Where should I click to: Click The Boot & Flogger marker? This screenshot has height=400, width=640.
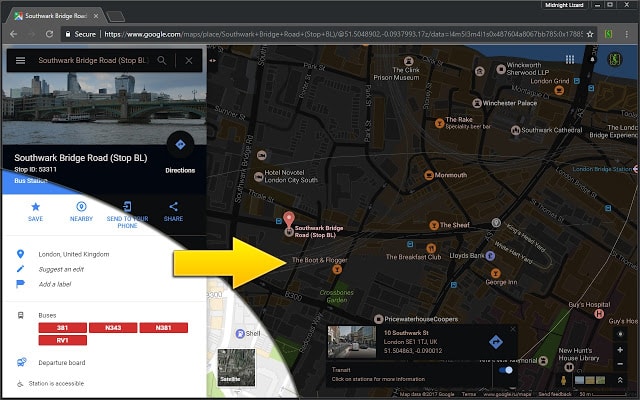click(x=337, y=269)
